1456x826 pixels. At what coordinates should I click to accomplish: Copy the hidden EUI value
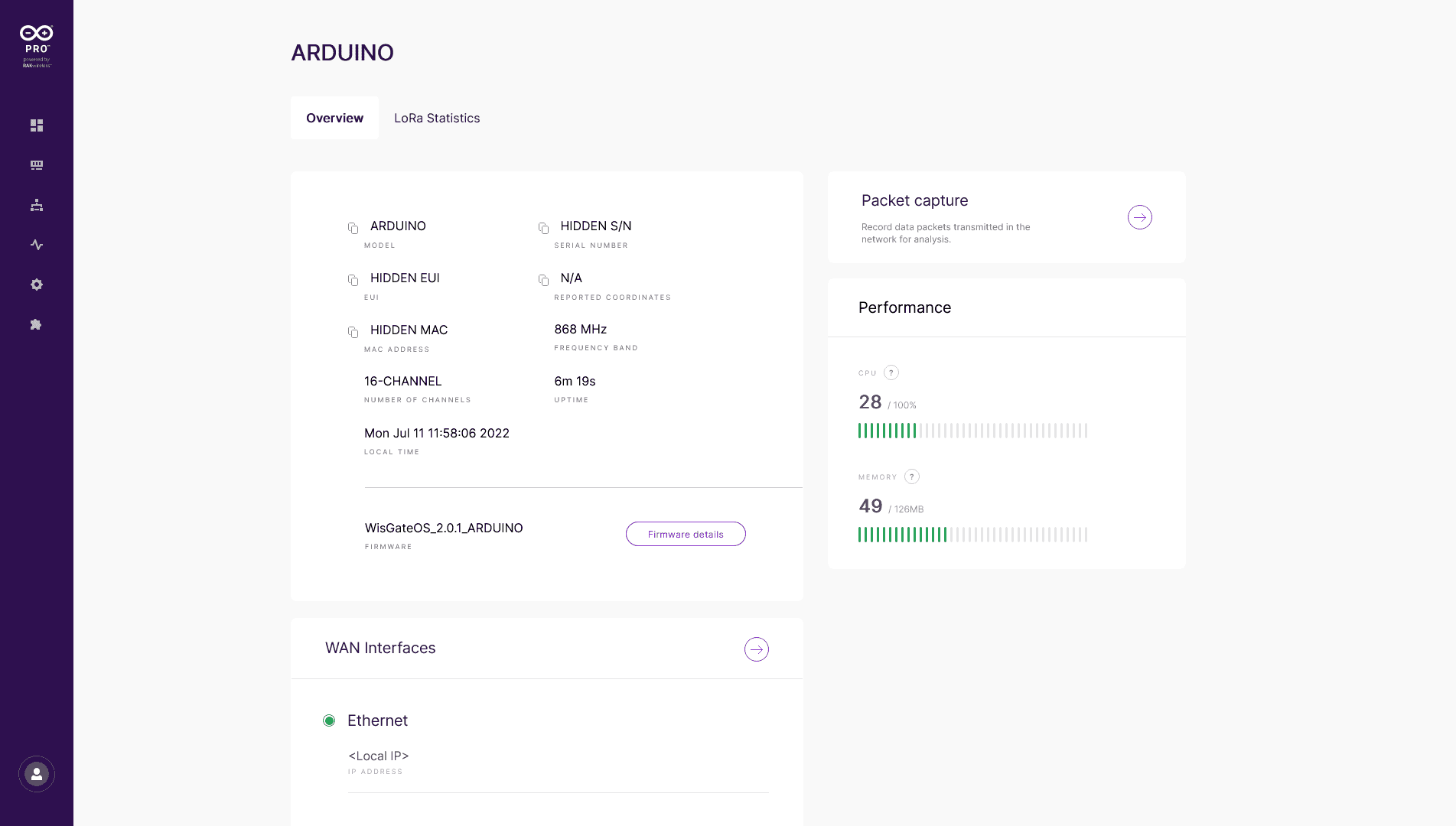click(x=353, y=280)
